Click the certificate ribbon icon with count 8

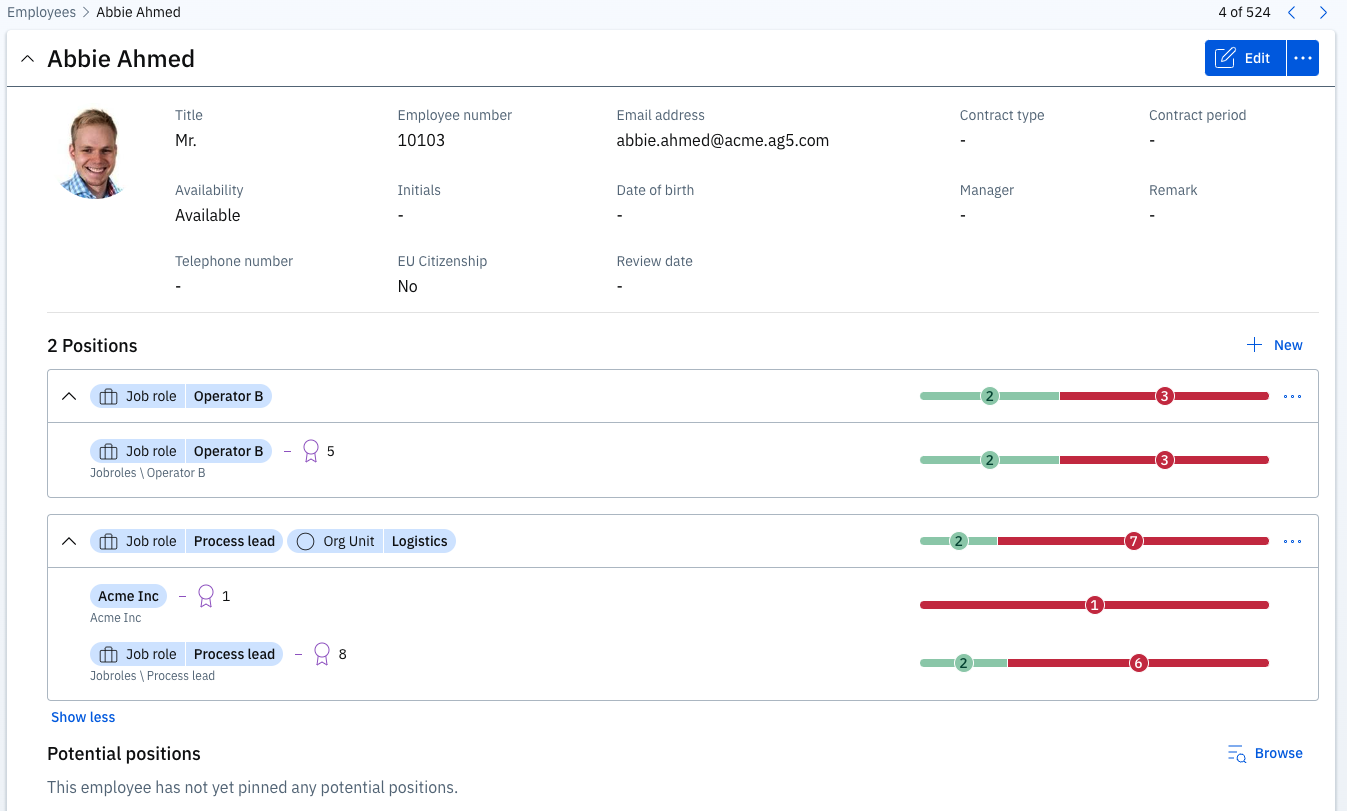pyautogui.click(x=322, y=654)
